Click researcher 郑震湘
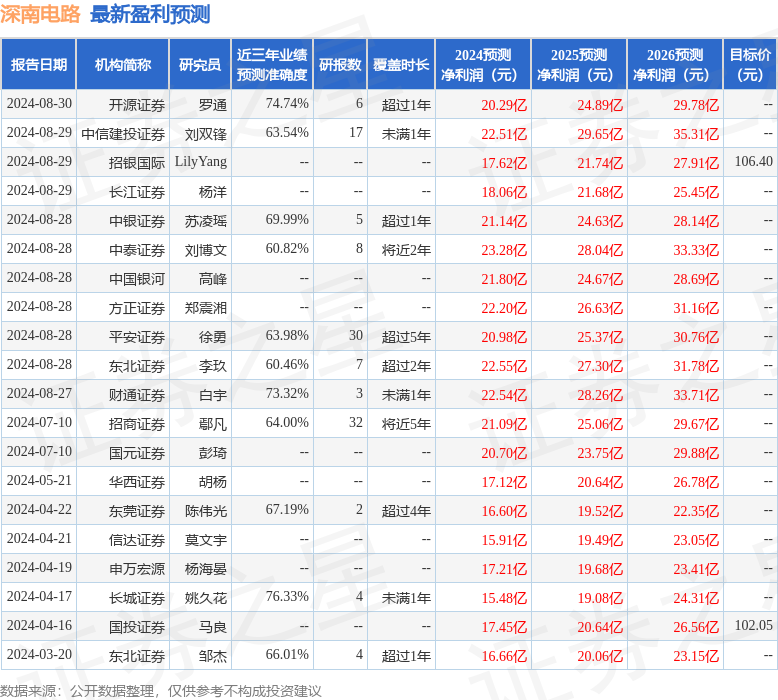This screenshot has width=778, height=700. [206, 308]
